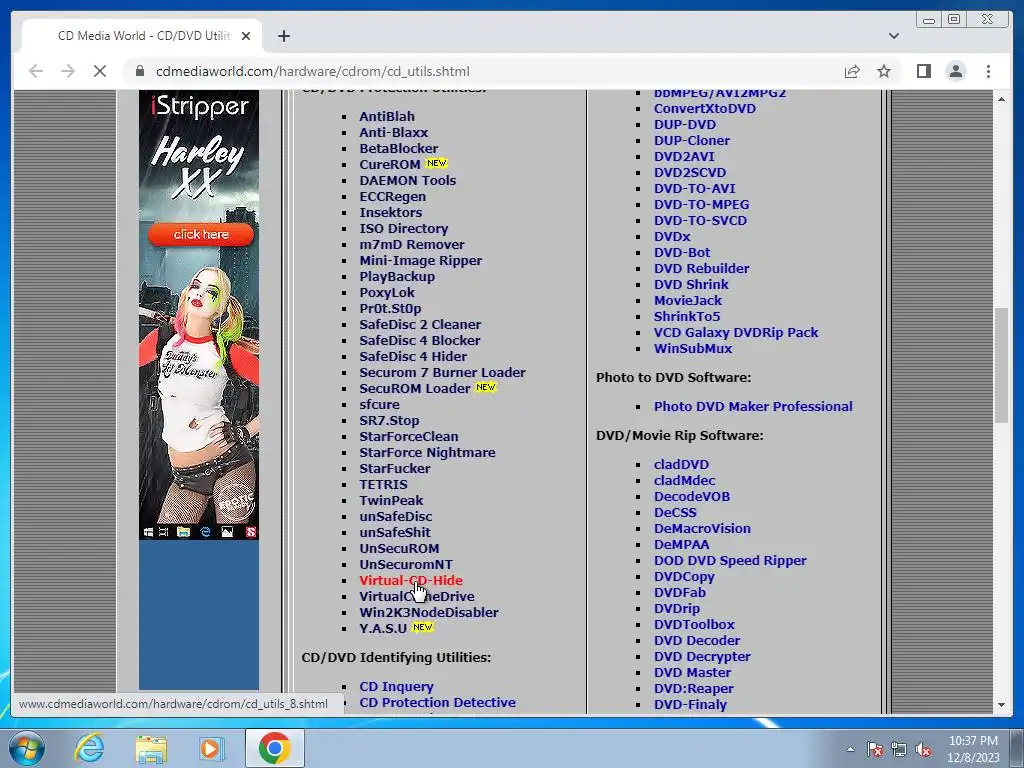Open the Chrome three-dot menu

coord(988,71)
